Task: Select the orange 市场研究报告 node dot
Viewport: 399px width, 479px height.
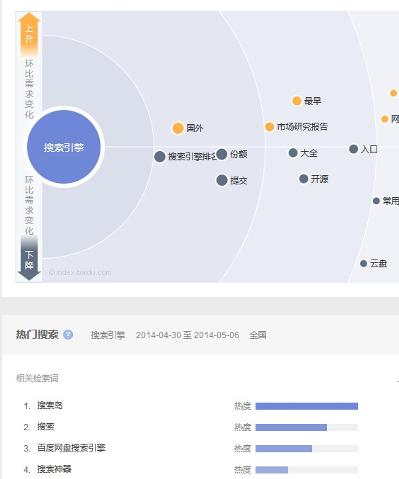Action: tap(269, 127)
